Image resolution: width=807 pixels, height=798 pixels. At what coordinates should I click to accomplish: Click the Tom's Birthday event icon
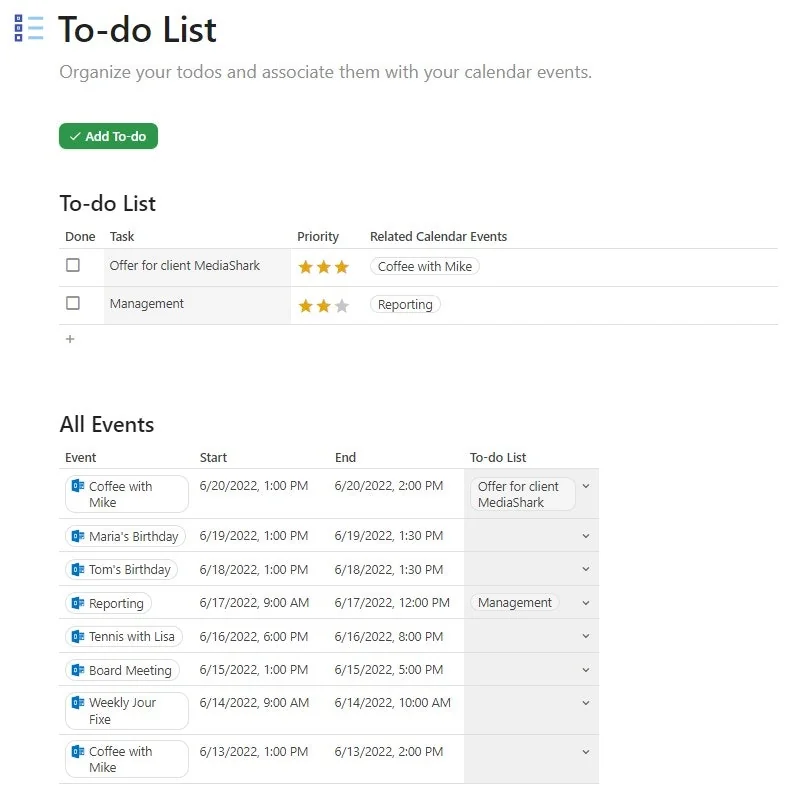coord(80,570)
